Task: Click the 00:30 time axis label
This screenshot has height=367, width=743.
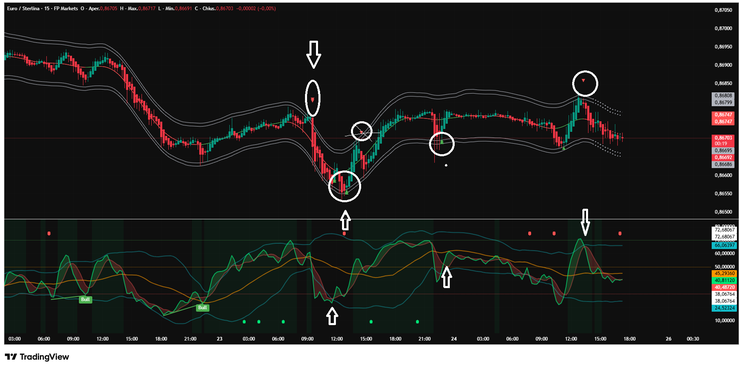Action: 694,339
